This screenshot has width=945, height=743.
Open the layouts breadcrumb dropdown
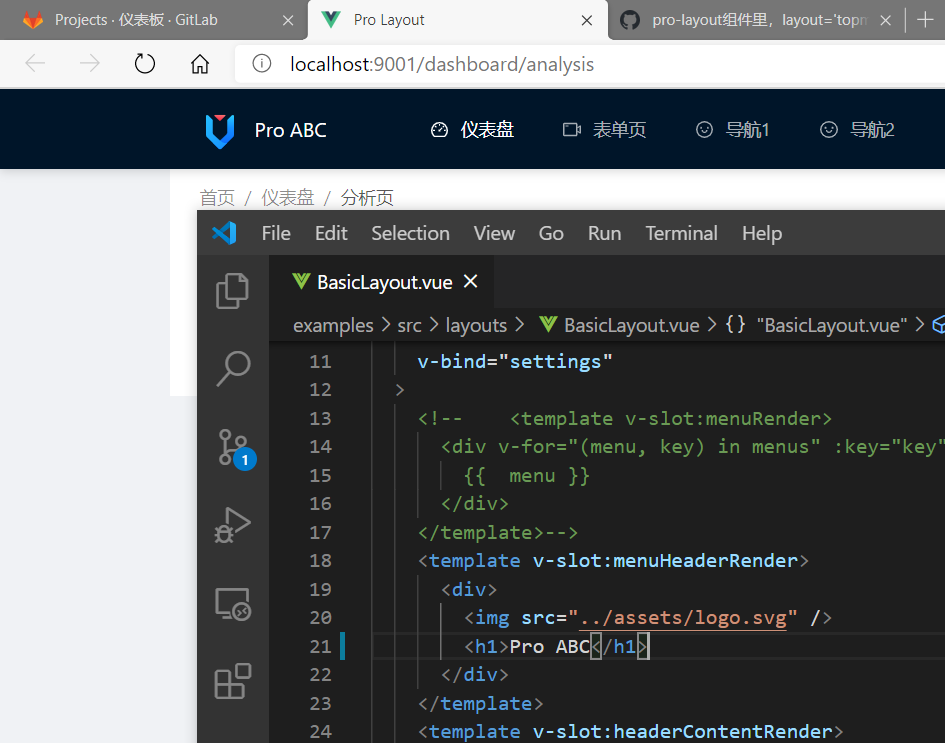[476, 325]
